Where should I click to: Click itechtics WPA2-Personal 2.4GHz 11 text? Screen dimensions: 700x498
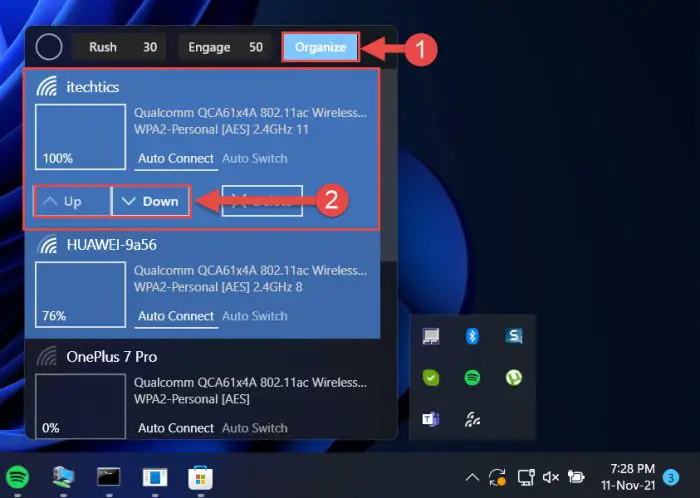pyautogui.click(x=221, y=129)
